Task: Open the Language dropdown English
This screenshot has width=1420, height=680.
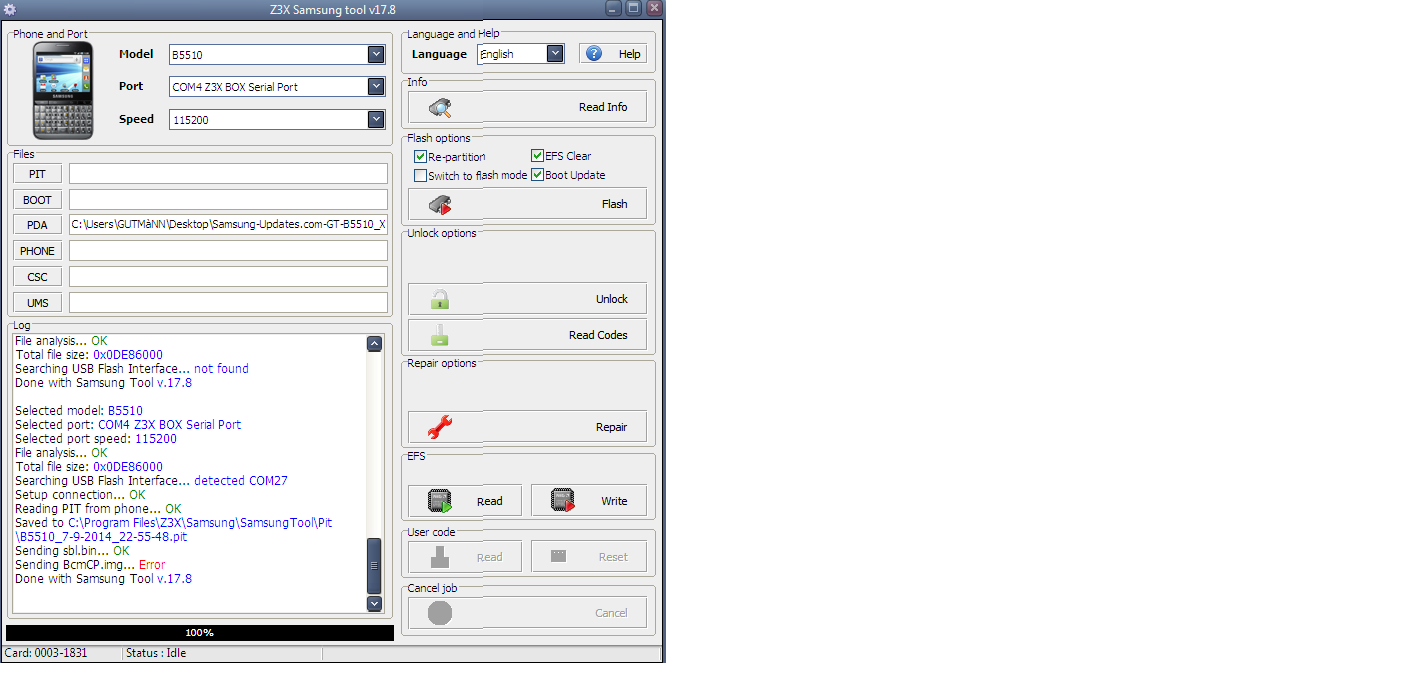Action: [x=555, y=54]
